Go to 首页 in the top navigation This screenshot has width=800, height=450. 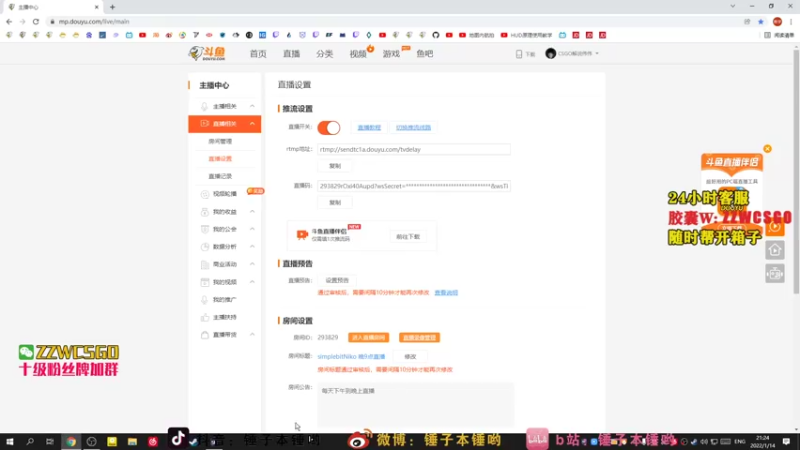pyautogui.click(x=258, y=54)
